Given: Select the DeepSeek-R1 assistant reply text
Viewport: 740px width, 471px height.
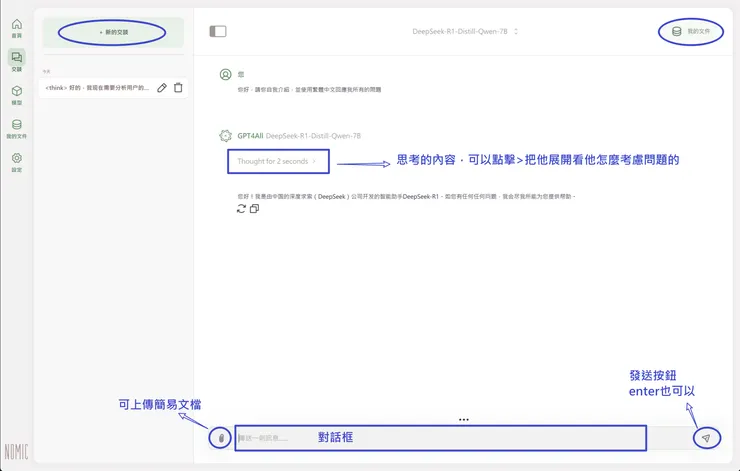Looking at the screenshot, I should (406, 196).
